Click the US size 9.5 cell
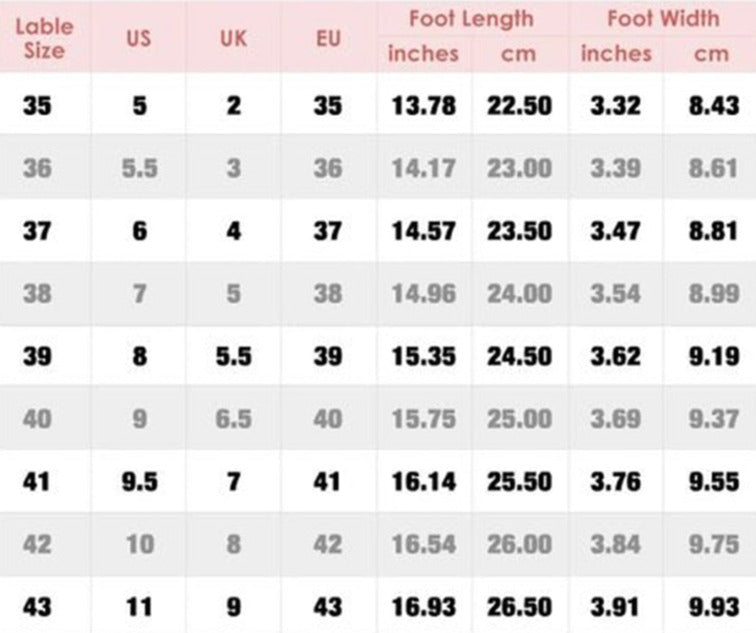The width and height of the screenshot is (756, 633). (x=139, y=482)
